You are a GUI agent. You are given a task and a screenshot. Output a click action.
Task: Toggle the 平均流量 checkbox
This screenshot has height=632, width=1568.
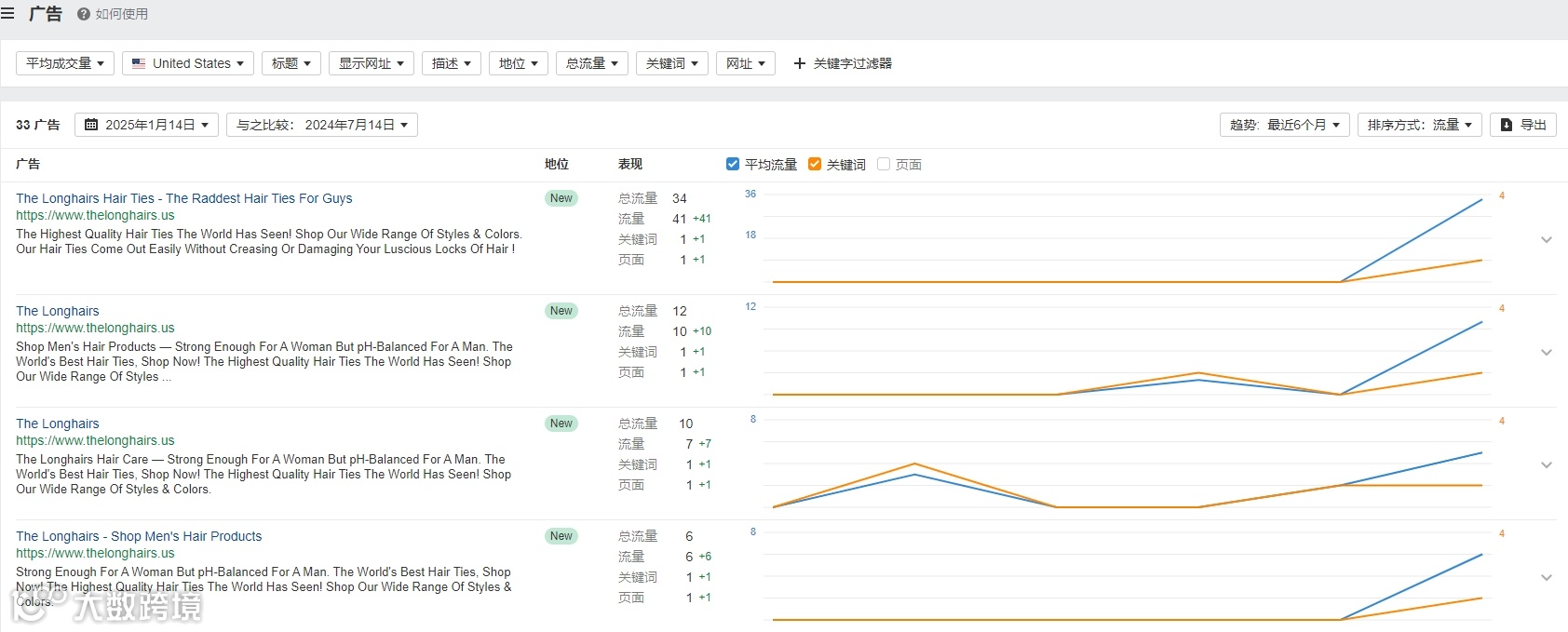click(x=733, y=164)
